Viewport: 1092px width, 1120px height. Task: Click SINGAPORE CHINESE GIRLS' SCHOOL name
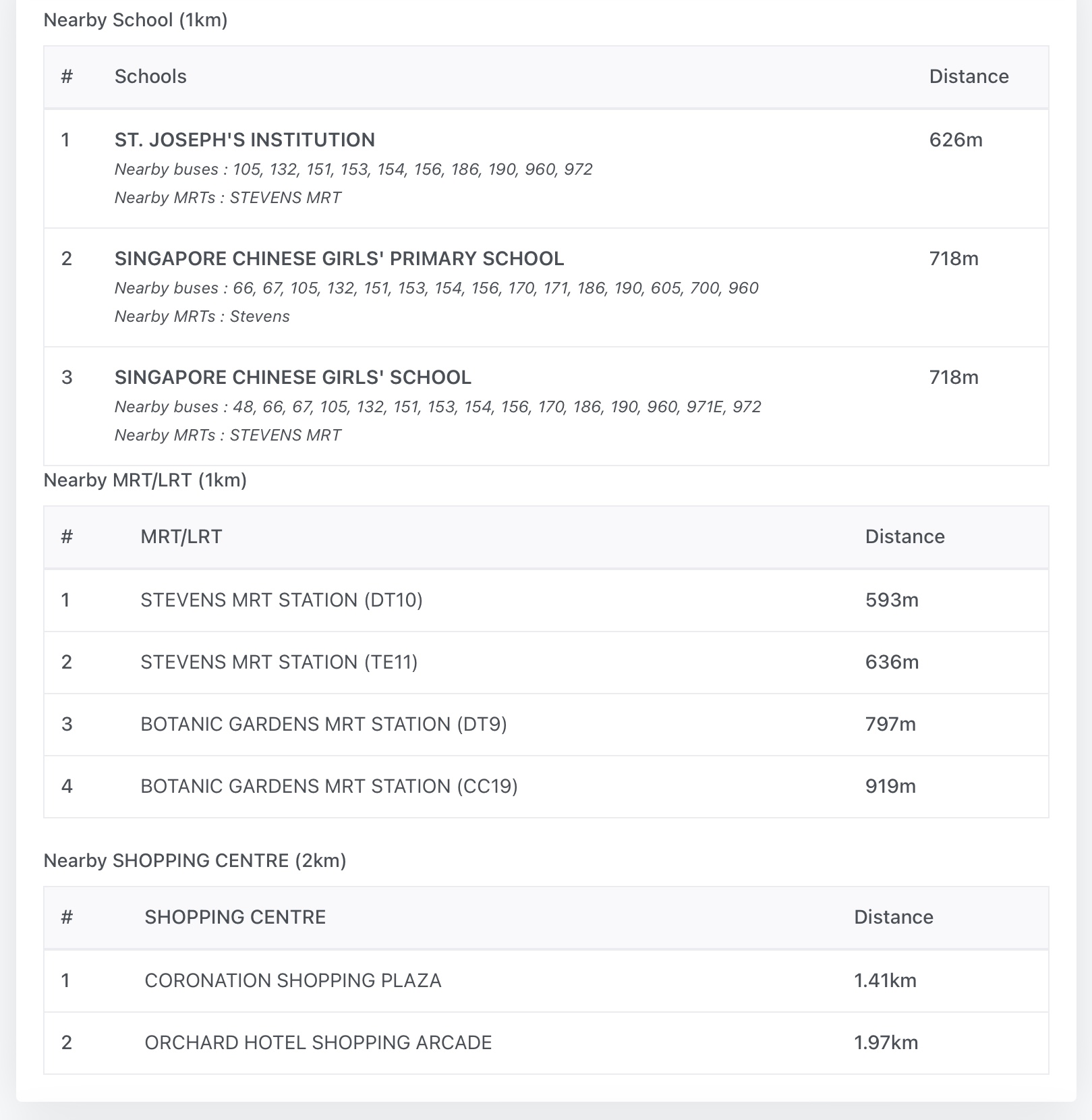click(293, 377)
